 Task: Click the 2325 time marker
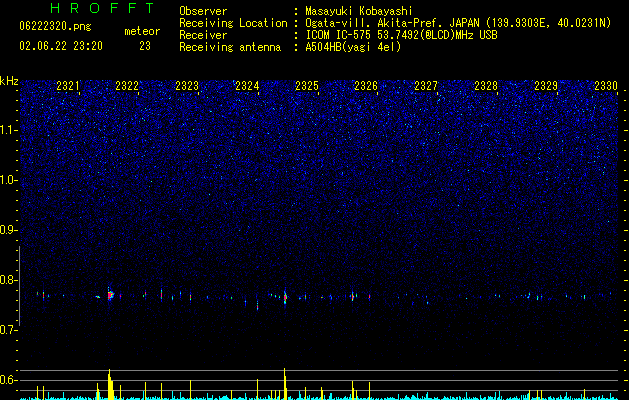[307, 86]
